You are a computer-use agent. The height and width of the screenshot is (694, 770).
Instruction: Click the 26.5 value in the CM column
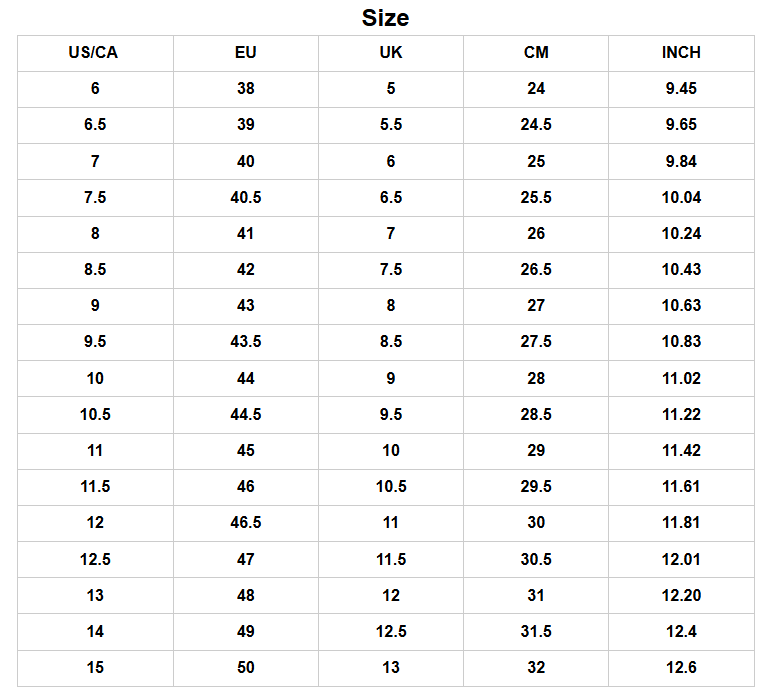(x=536, y=270)
